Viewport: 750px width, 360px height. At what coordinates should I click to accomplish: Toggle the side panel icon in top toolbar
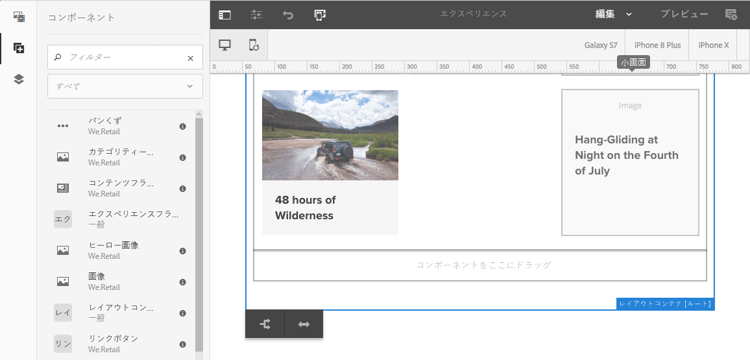(225, 15)
